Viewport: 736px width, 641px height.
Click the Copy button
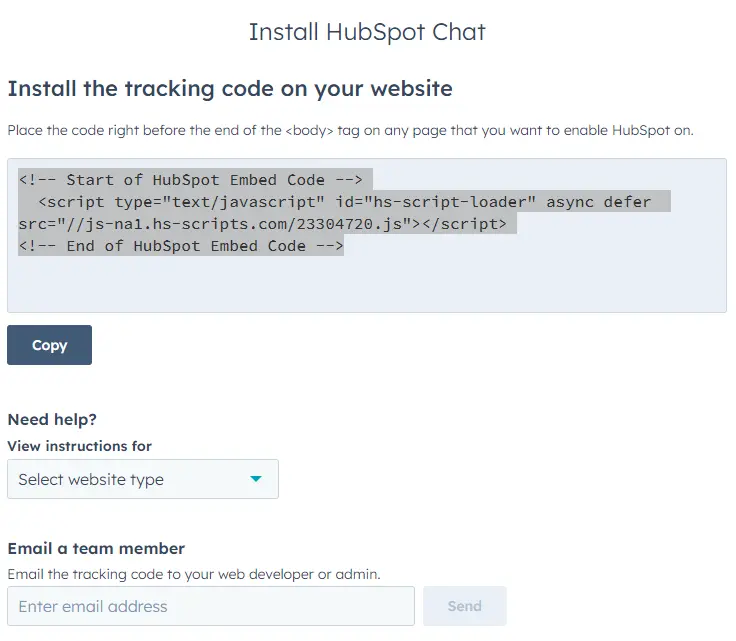pyautogui.click(x=49, y=345)
